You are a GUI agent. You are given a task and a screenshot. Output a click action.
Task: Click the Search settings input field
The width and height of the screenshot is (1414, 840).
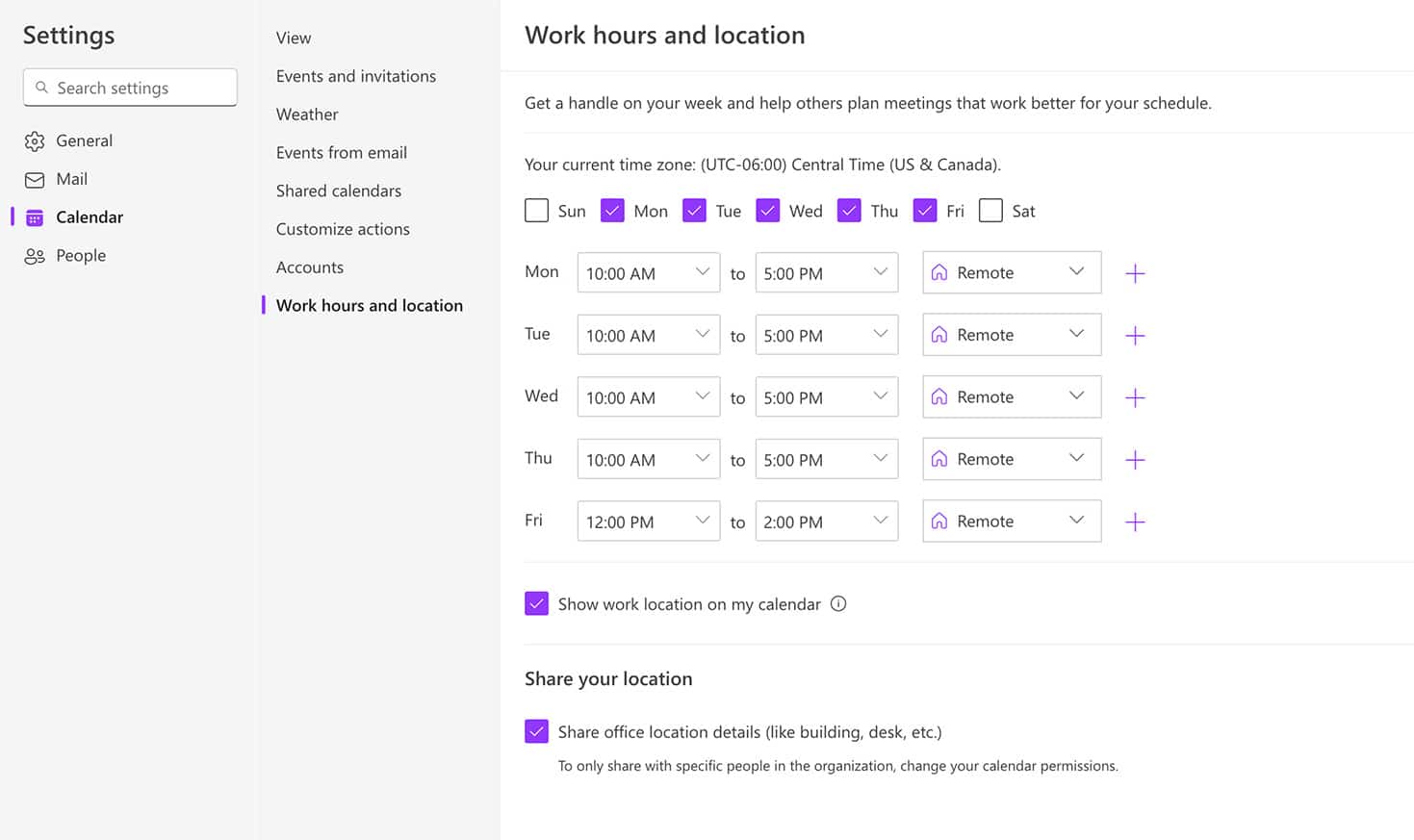tap(130, 87)
